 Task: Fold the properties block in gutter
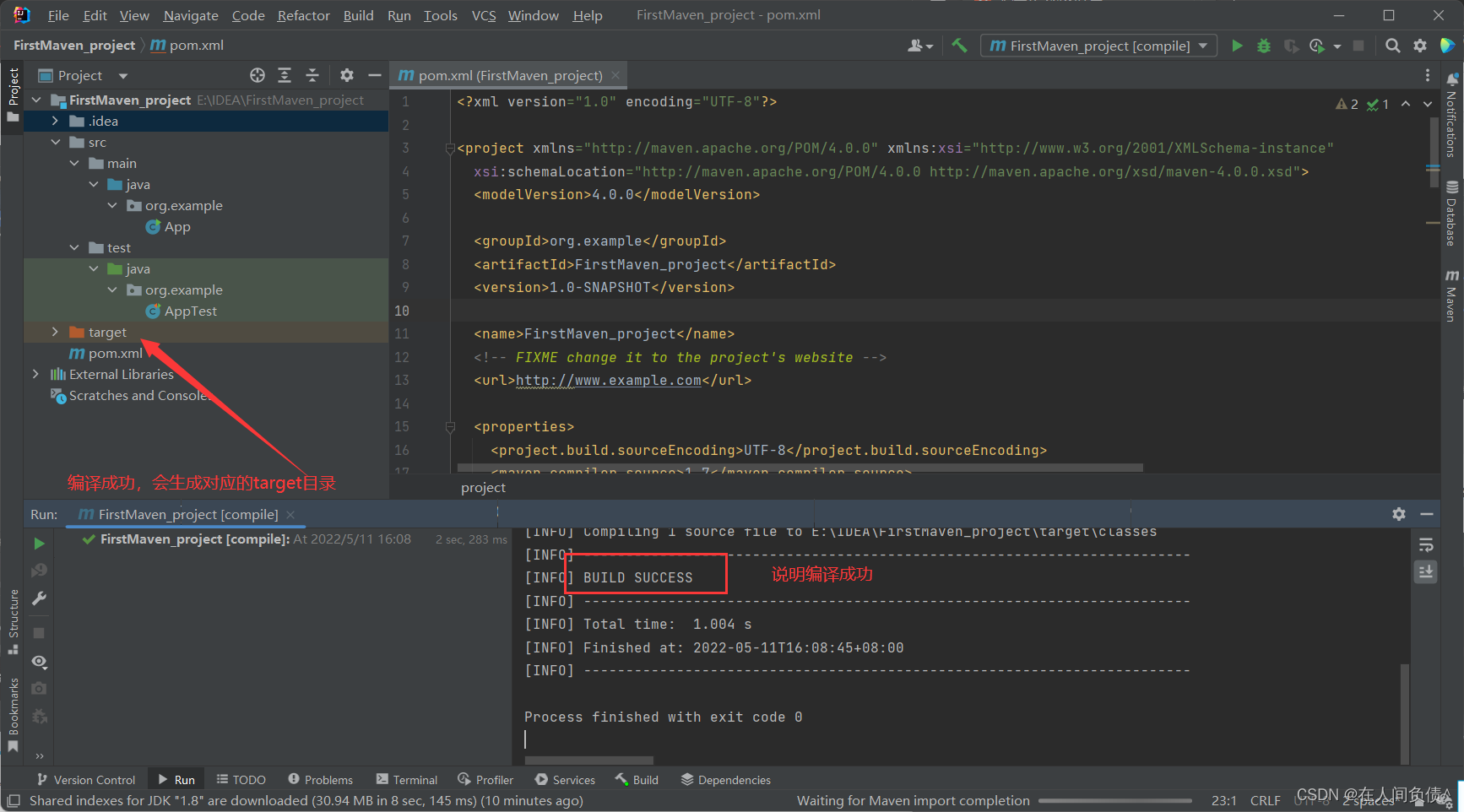click(450, 427)
